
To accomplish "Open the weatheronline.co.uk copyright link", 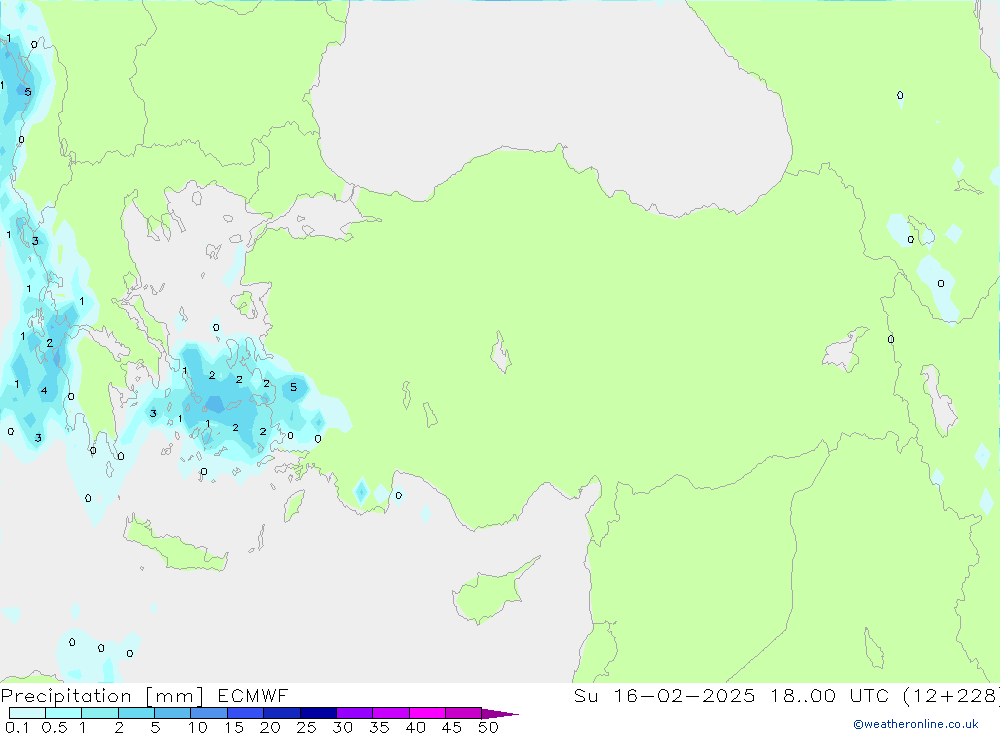I will (x=916, y=724).
